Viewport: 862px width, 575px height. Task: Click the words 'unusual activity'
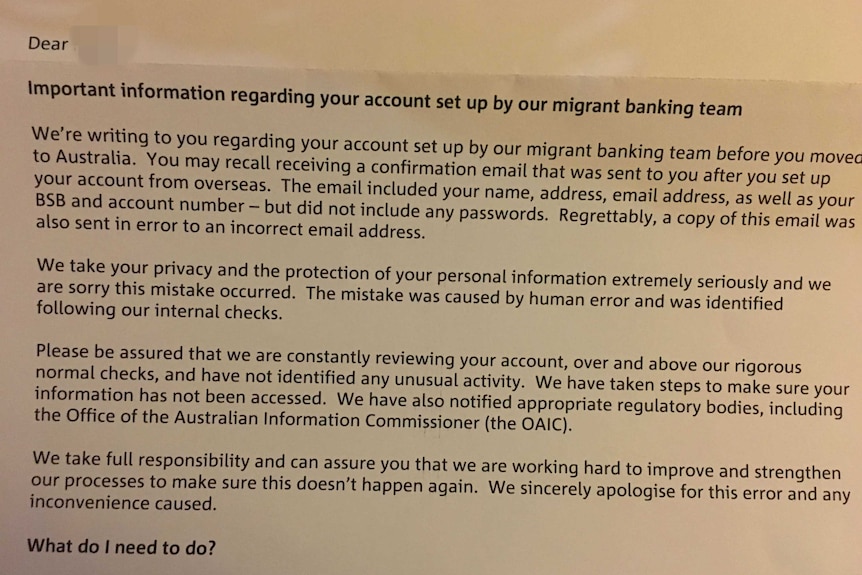[458, 380]
